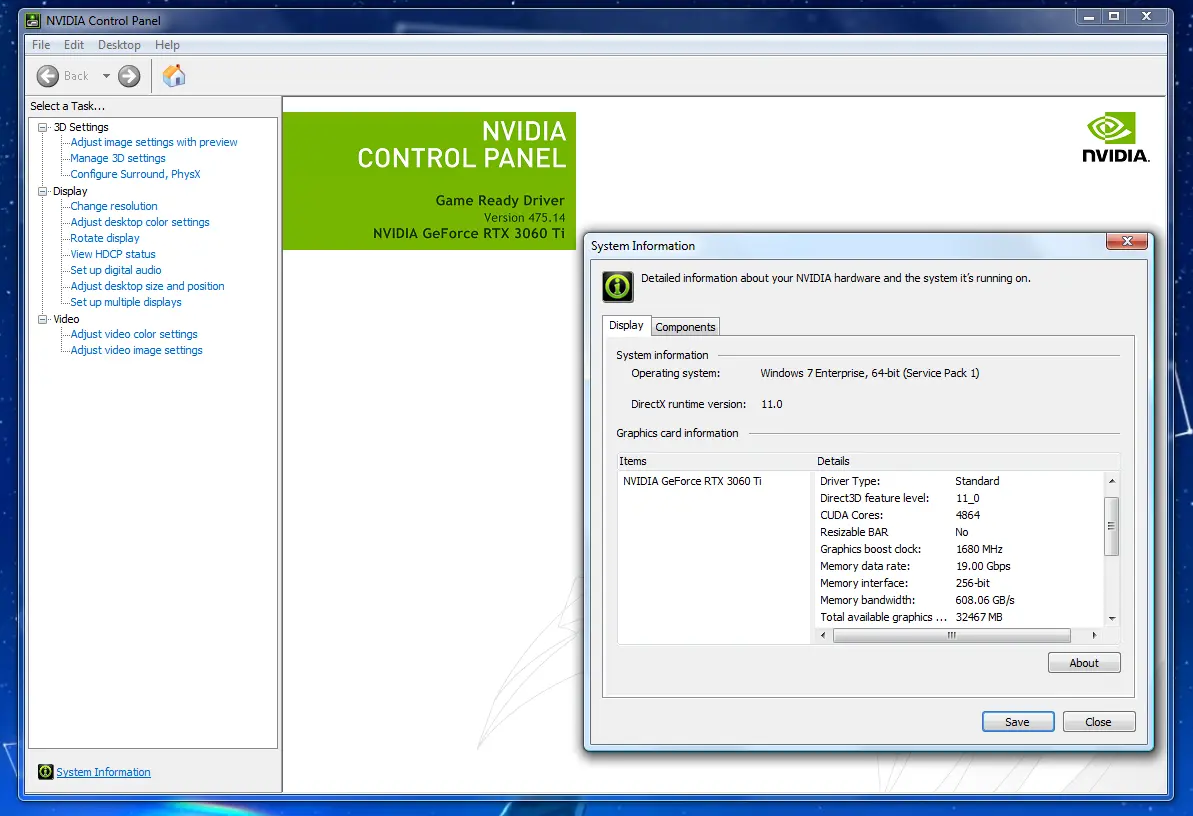
Task: Click the horizontal scrollbar thumb in Details
Action: coord(952,636)
